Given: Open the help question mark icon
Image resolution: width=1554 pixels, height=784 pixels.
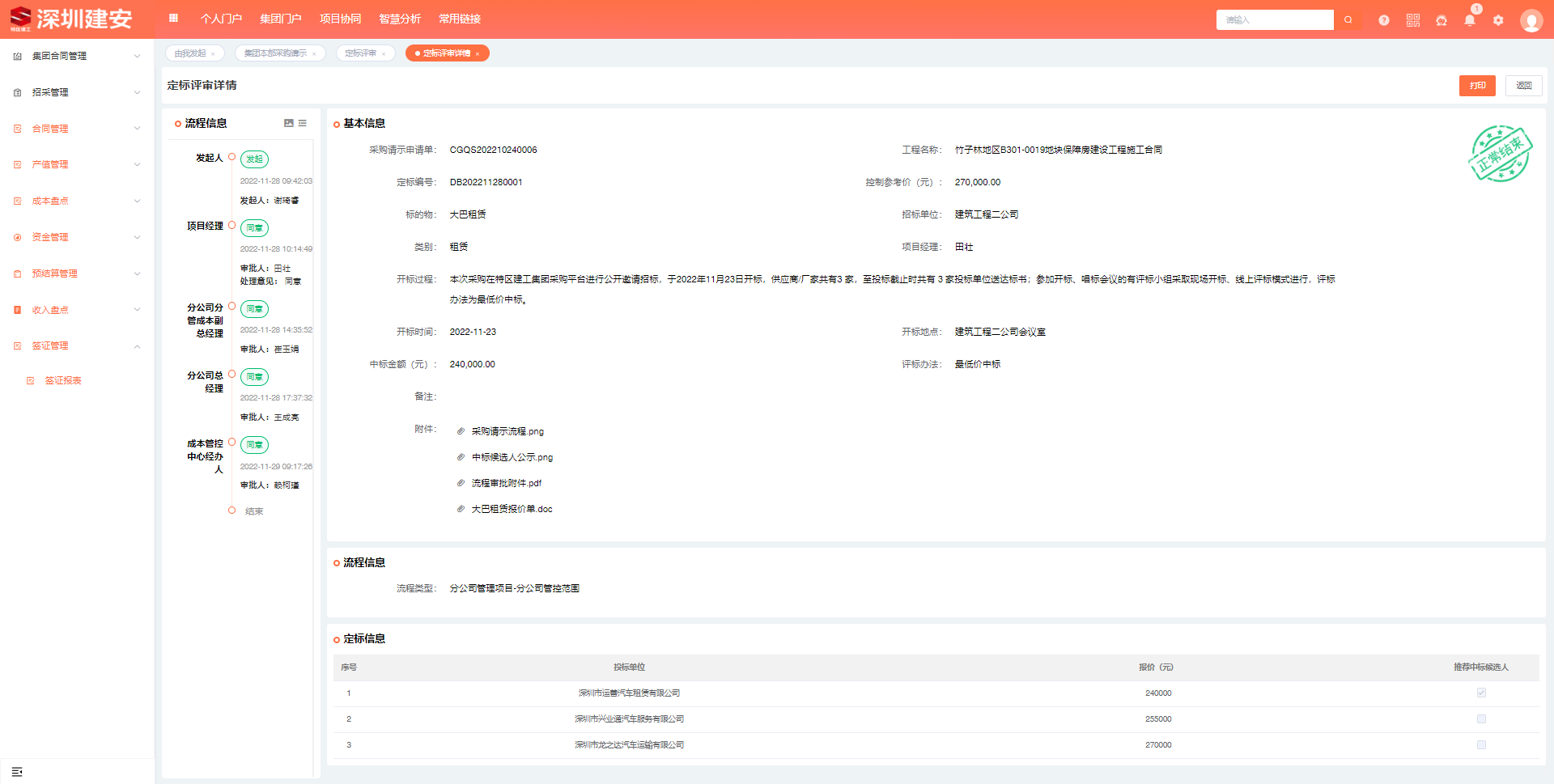Looking at the screenshot, I should click(x=1384, y=20).
